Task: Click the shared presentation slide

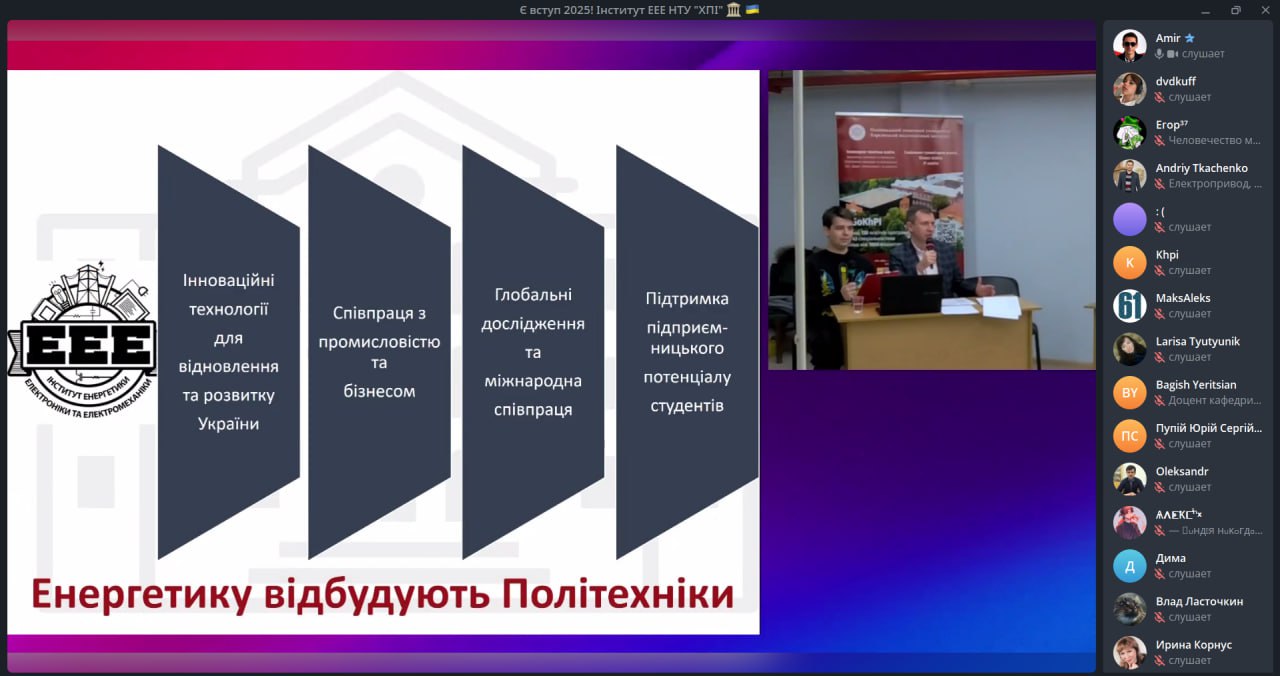Action: click(x=383, y=352)
